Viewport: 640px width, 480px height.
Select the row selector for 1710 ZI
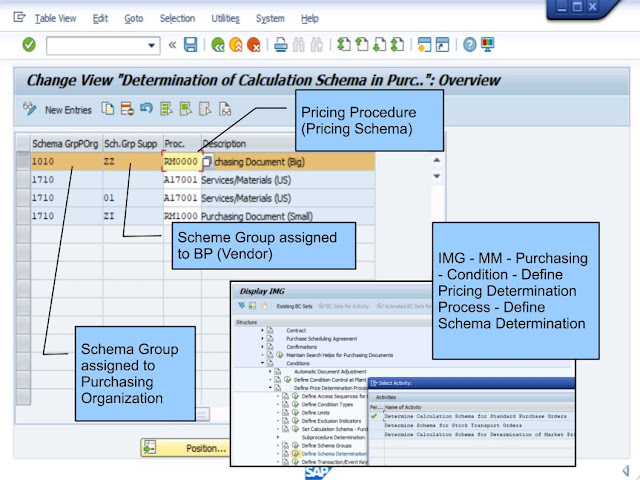[23, 216]
